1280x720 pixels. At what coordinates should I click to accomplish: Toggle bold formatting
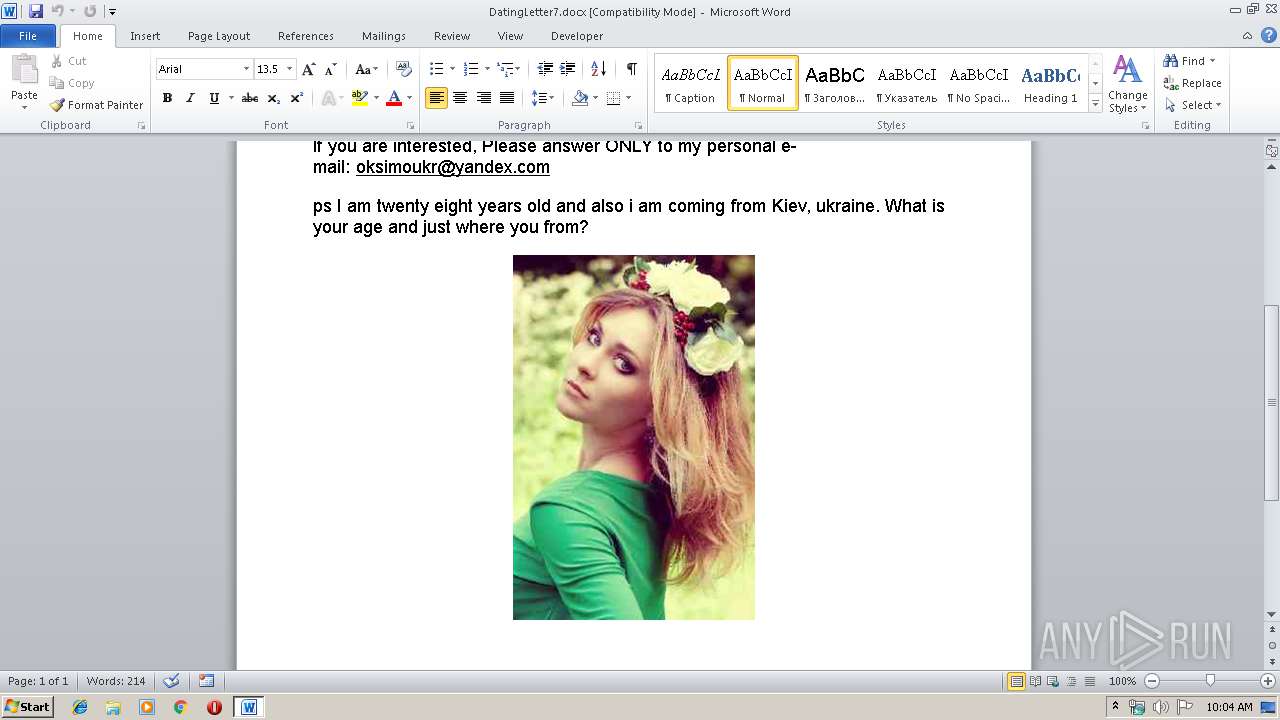167,98
